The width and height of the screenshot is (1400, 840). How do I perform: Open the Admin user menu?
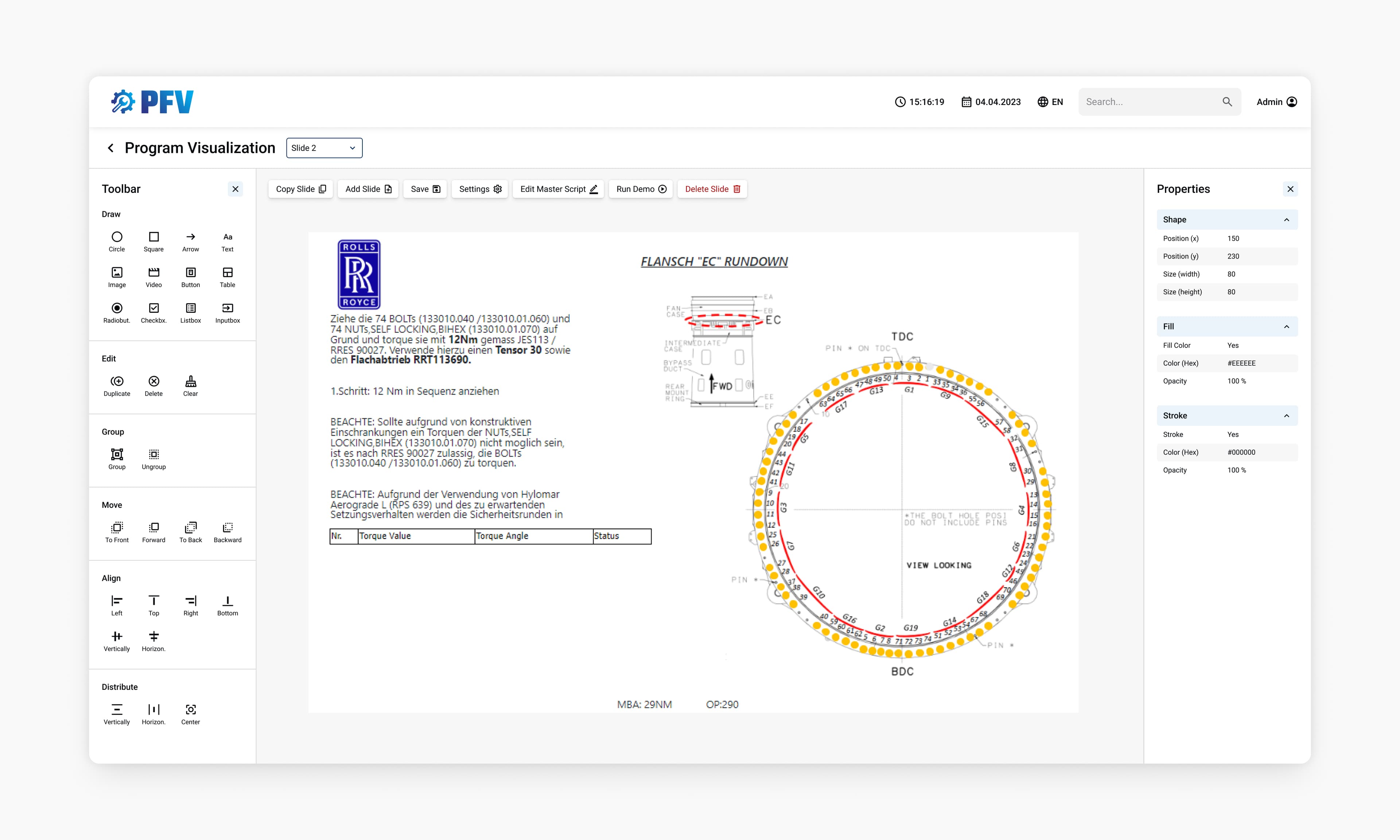(x=1277, y=102)
